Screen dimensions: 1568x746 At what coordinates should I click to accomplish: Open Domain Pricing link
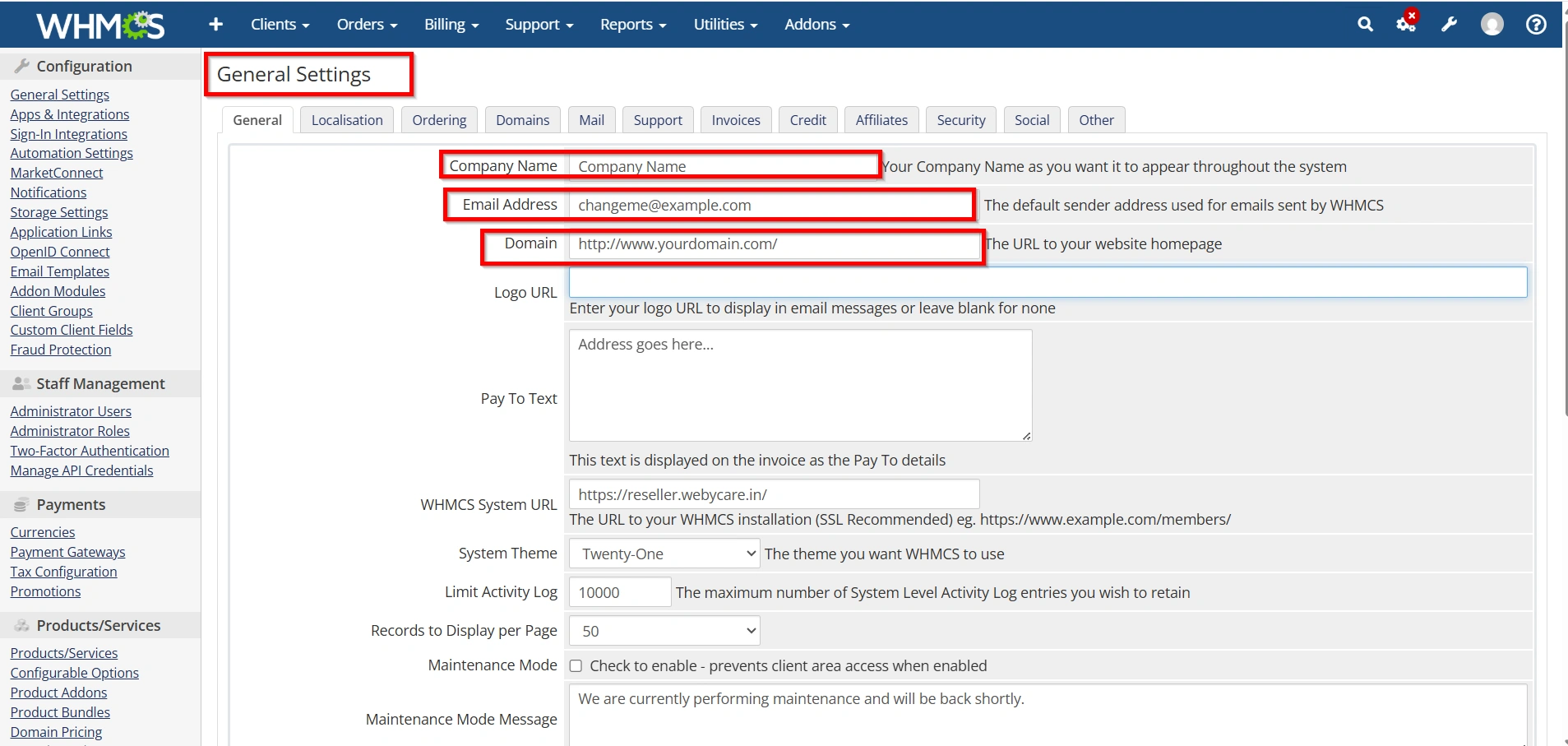coord(57,732)
